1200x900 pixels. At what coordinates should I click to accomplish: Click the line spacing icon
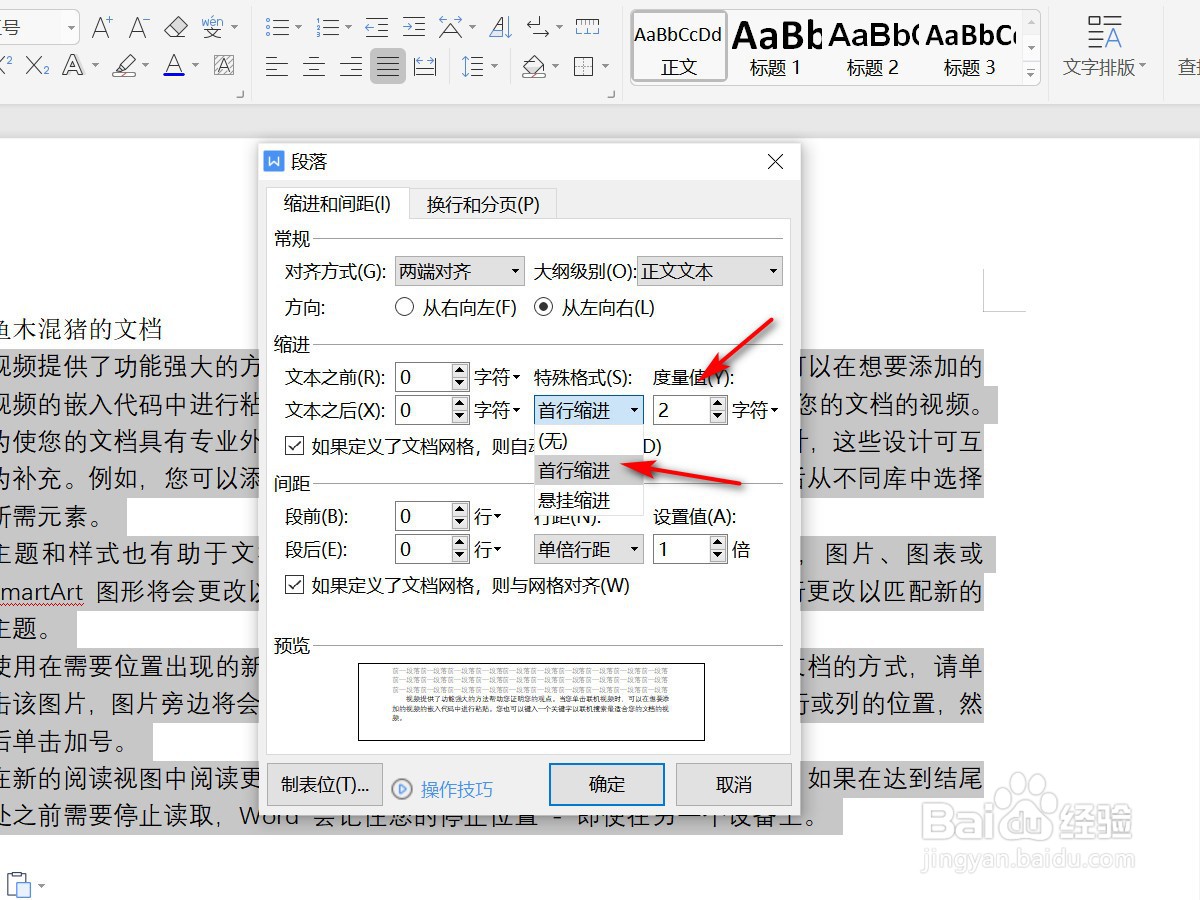point(472,67)
